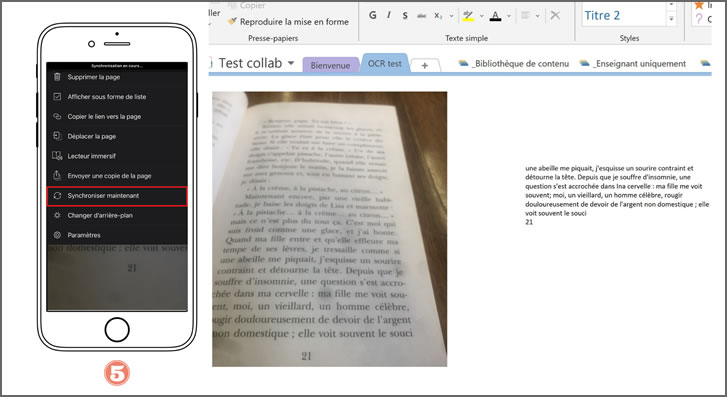Tap Copier le lien vers la page
Screen dimensions: 727x397
coord(117,116)
